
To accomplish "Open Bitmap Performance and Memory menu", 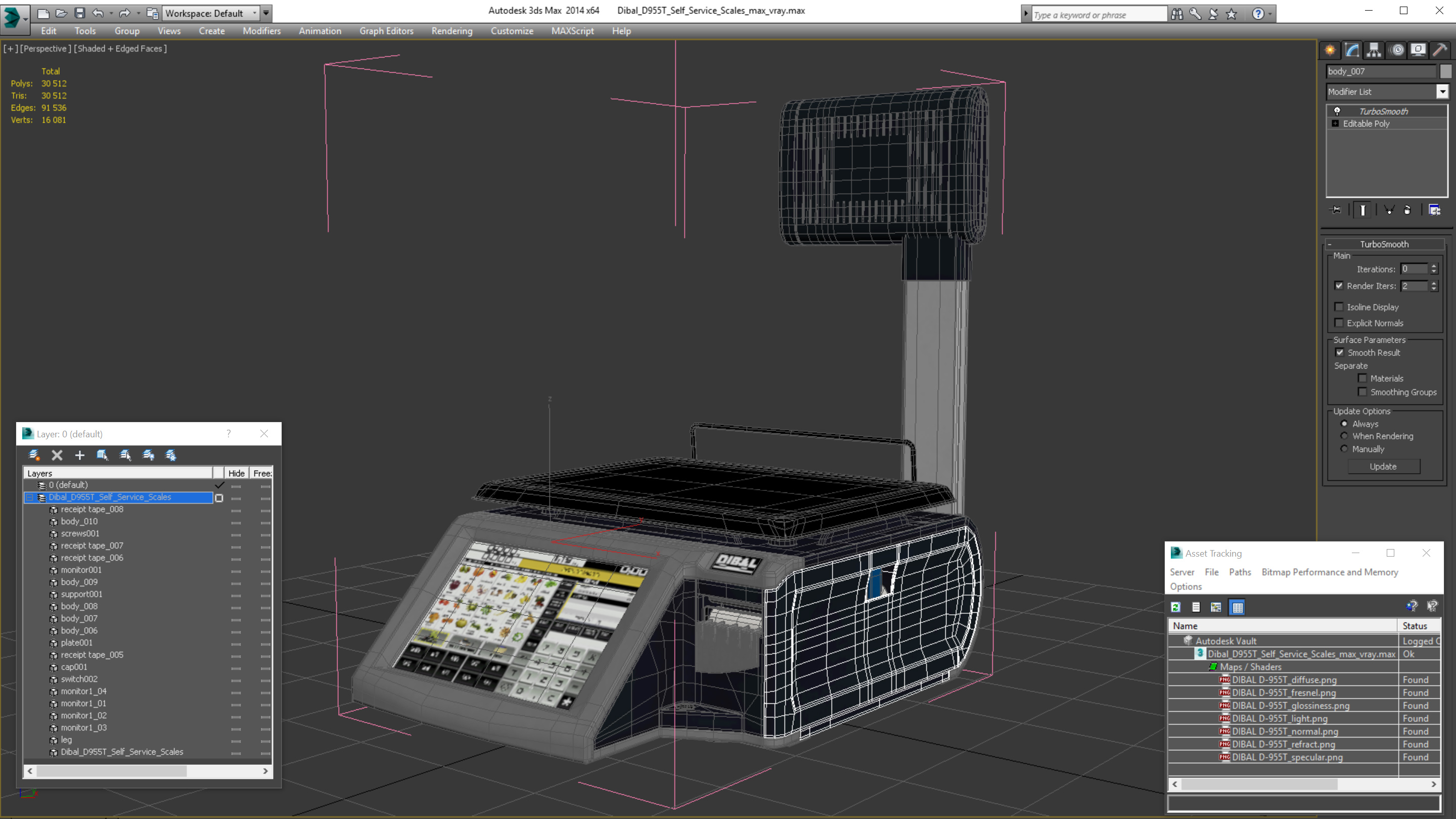I will [1330, 572].
